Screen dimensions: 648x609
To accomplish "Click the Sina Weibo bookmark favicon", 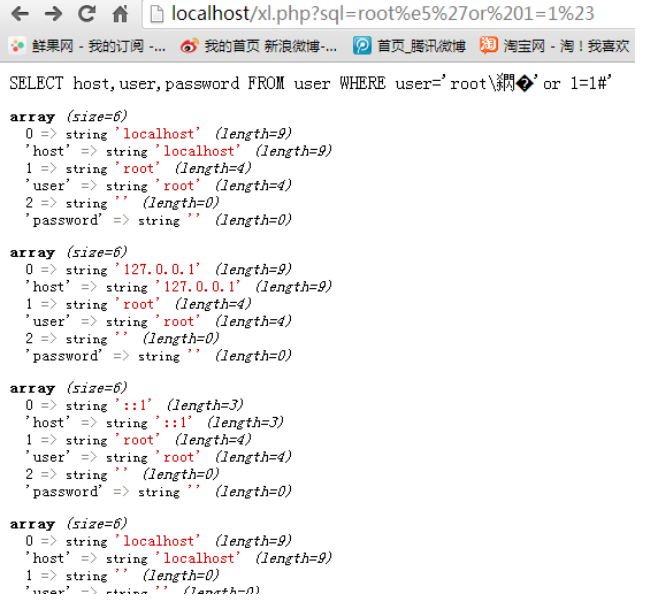I will 189,46.
